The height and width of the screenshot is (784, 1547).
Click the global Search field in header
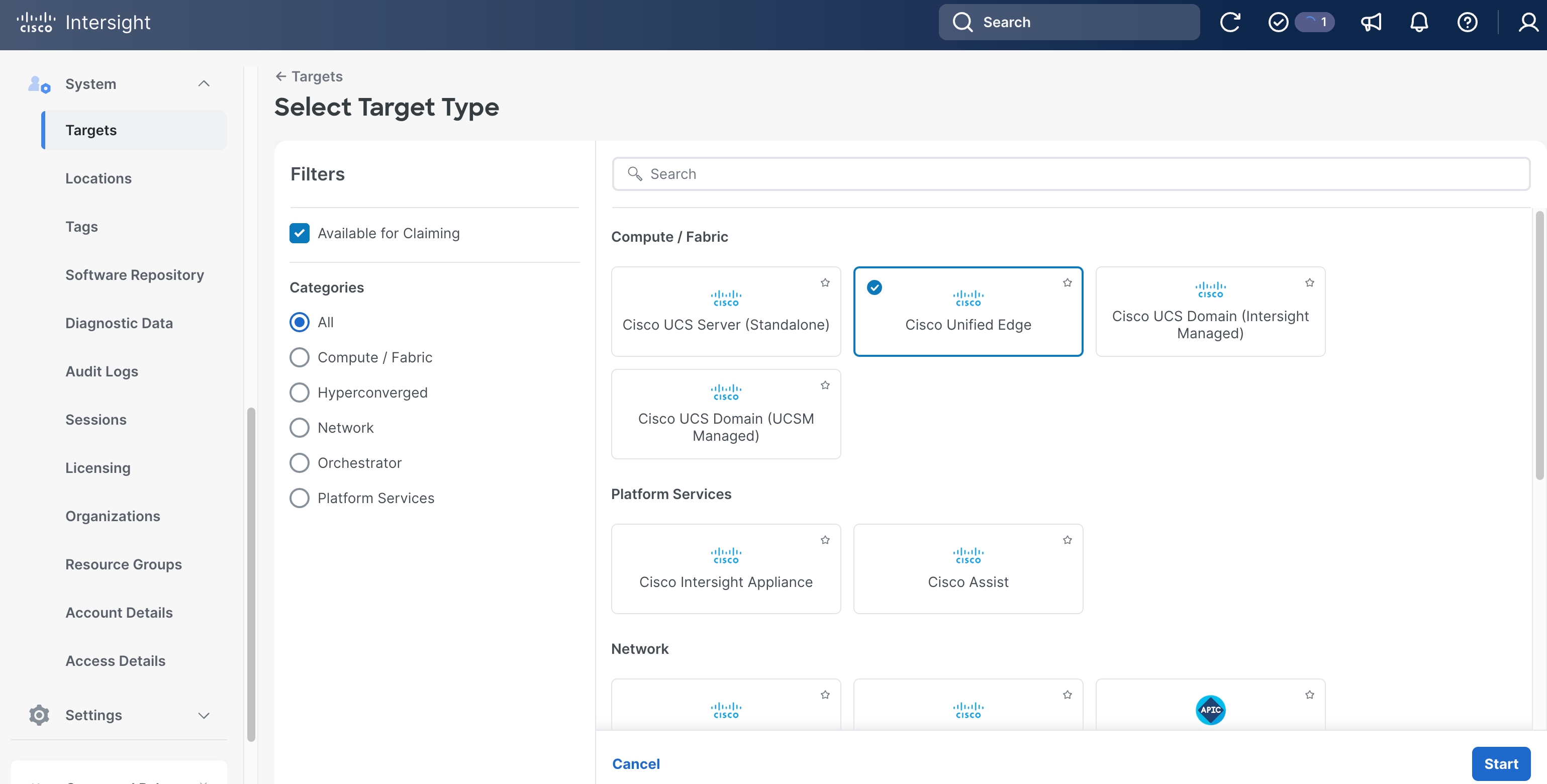point(1069,22)
